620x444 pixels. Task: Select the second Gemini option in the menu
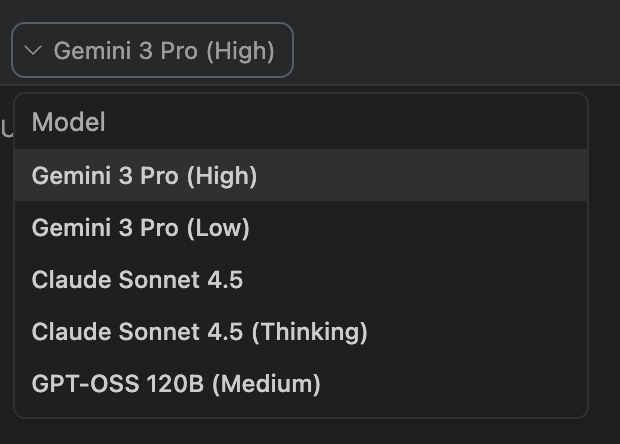pyautogui.click(x=141, y=228)
